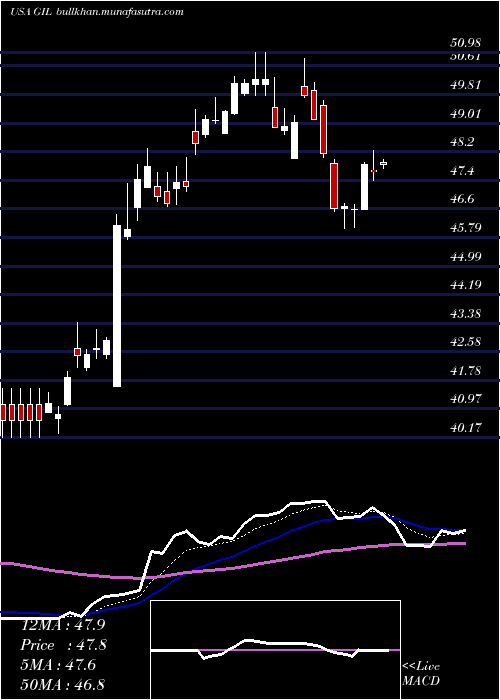Select the 41.78 price axis label
This screenshot has width=500, height=700.
465,371
